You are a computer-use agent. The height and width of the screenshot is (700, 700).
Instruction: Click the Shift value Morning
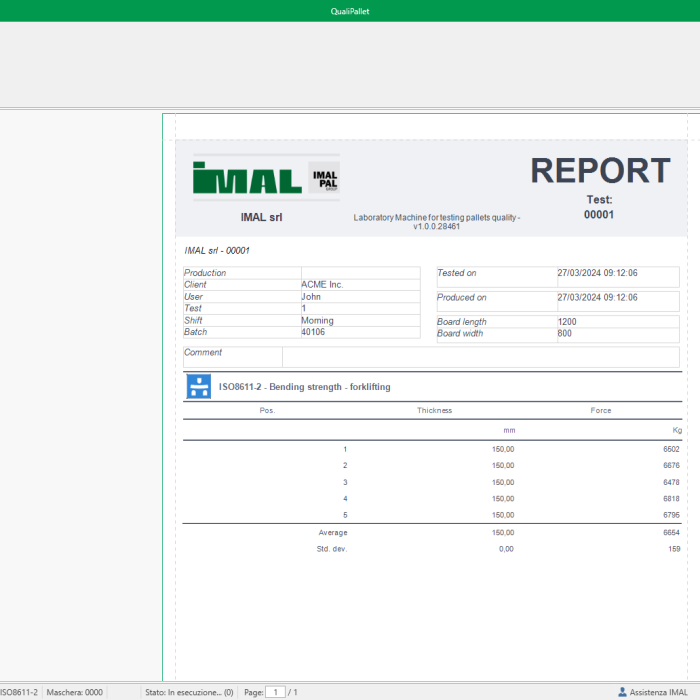point(317,320)
